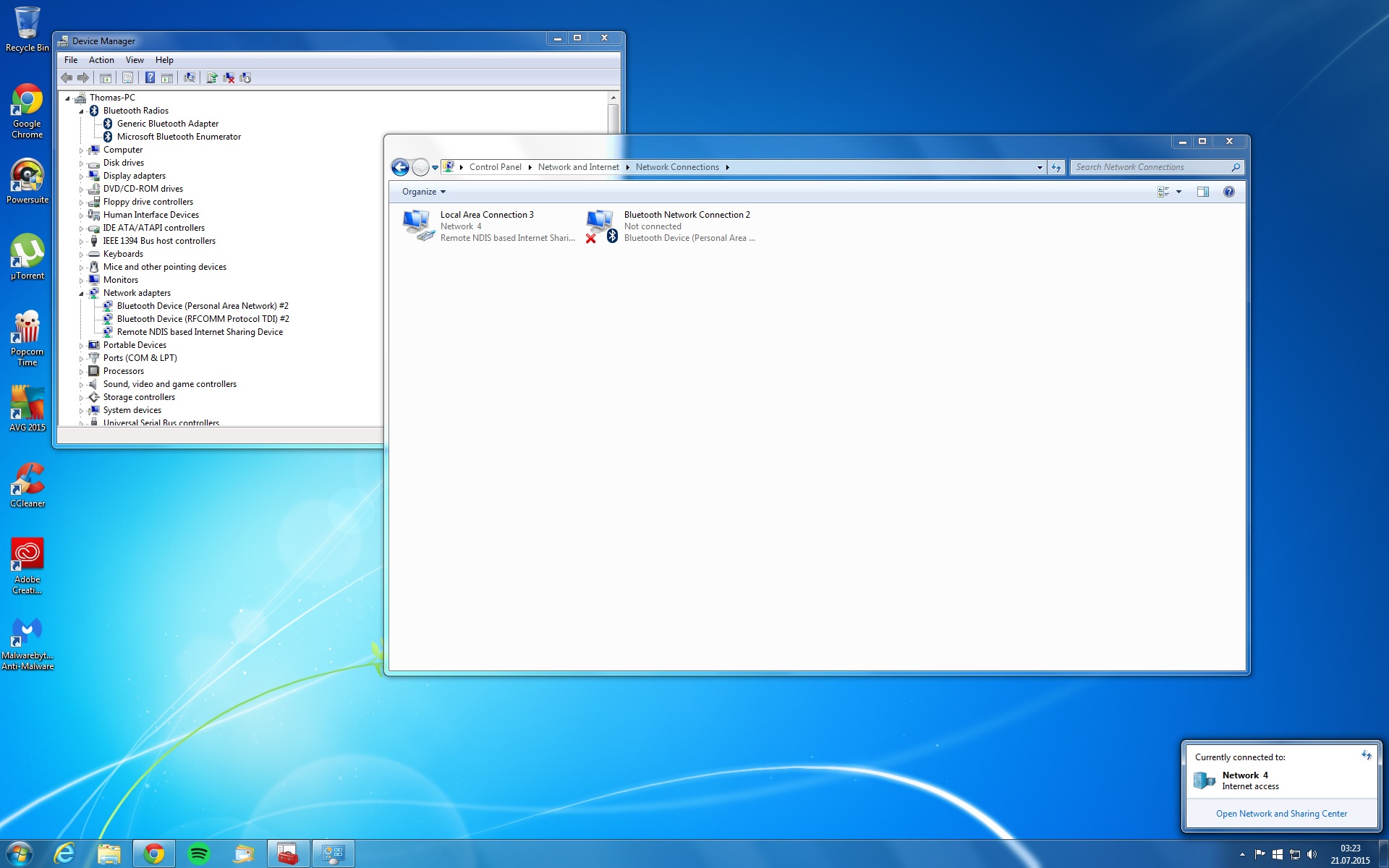Expand the Keyboards node
1389x868 pixels.
coord(81,255)
